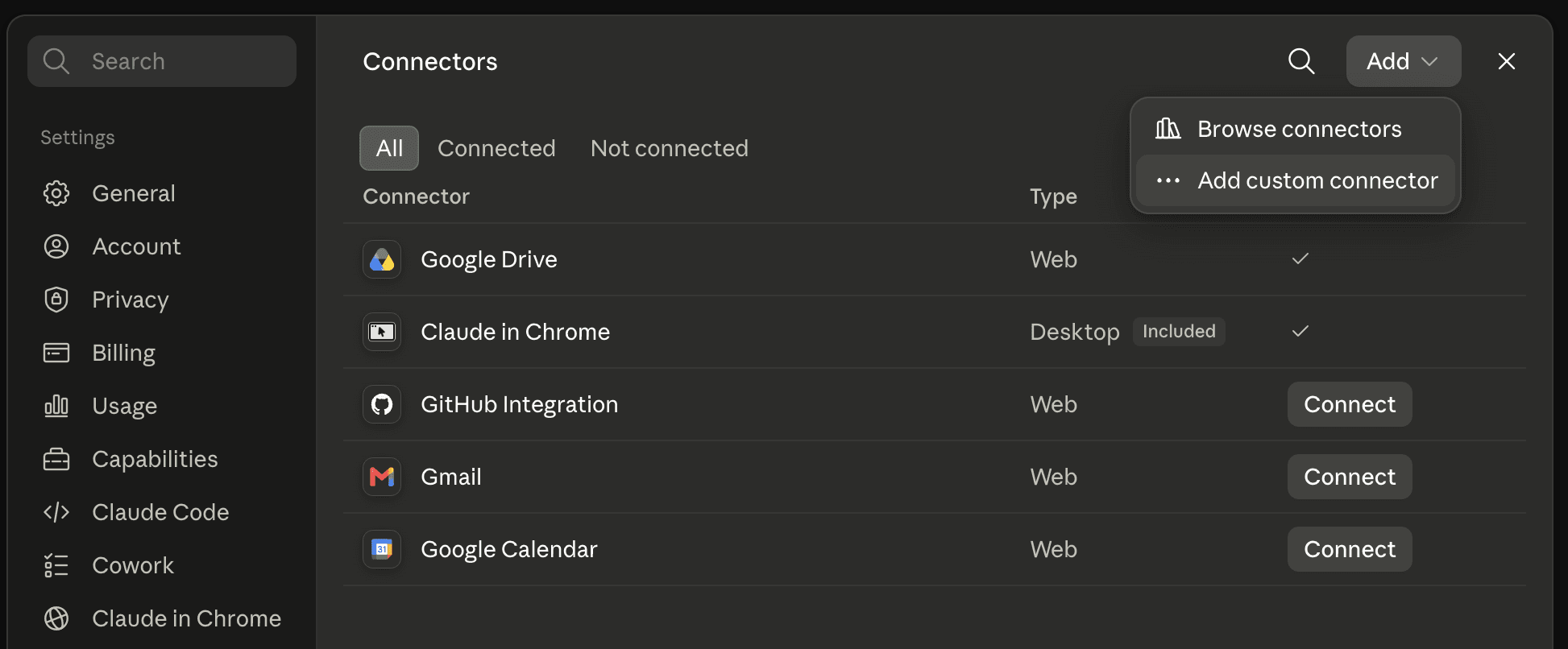
Task: Connect the GitHub Integration connector
Action: pos(1350,404)
